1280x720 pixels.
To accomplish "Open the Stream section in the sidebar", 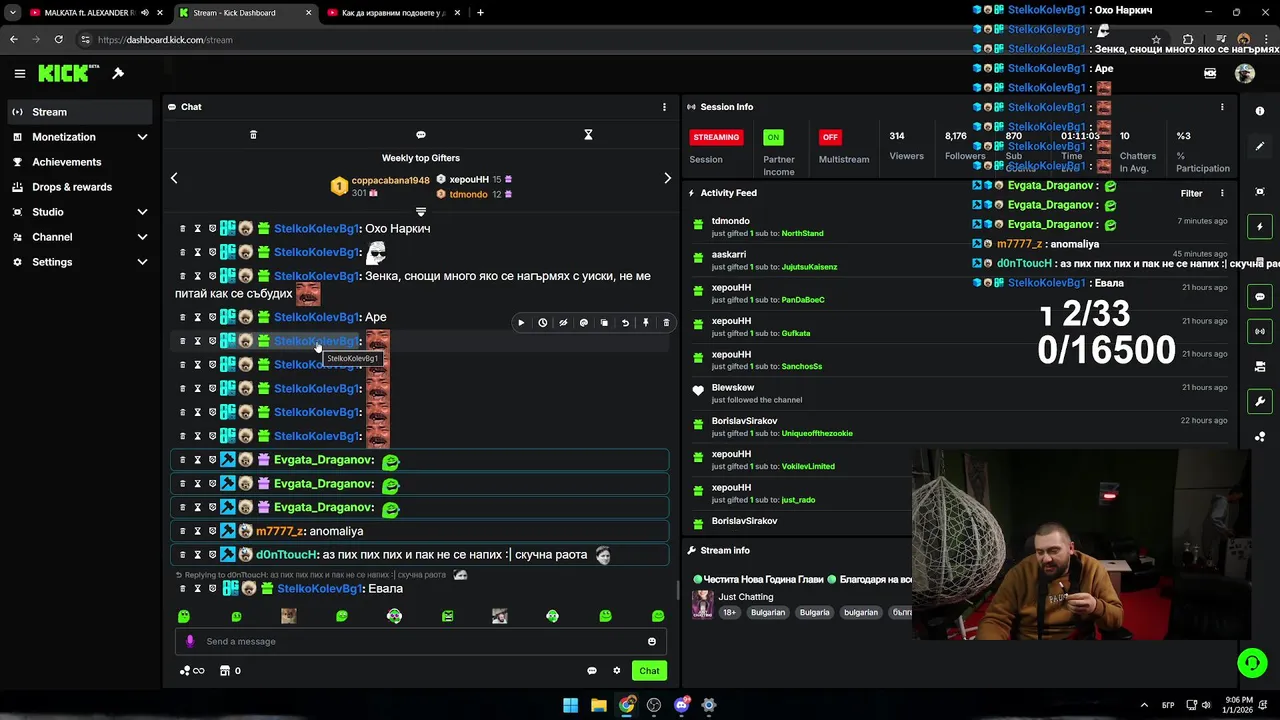I will 81,112.
